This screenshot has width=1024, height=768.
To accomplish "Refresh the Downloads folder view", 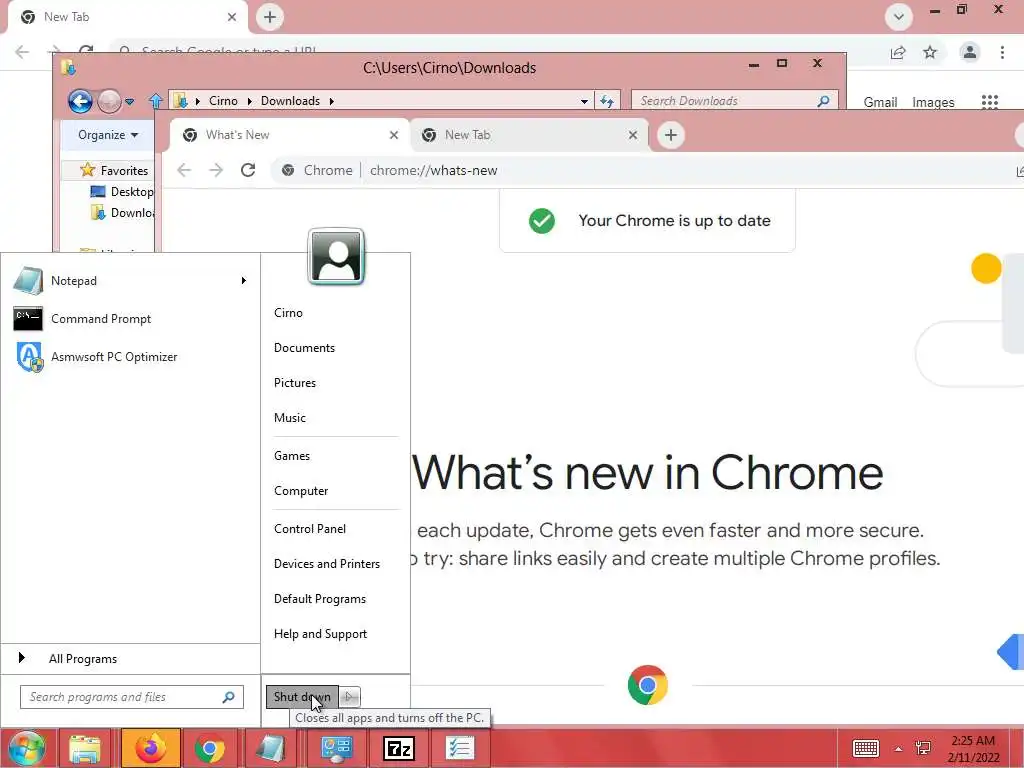I will [x=607, y=101].
